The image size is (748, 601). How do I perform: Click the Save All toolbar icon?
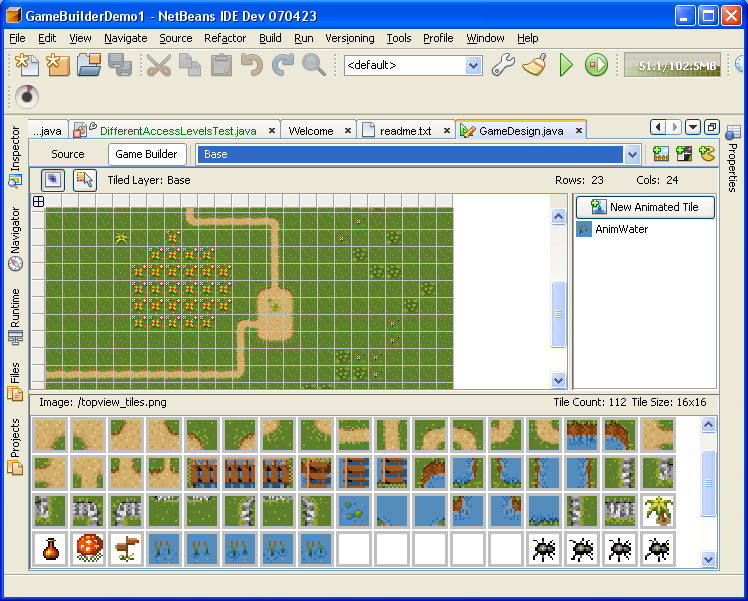[120, 65]
